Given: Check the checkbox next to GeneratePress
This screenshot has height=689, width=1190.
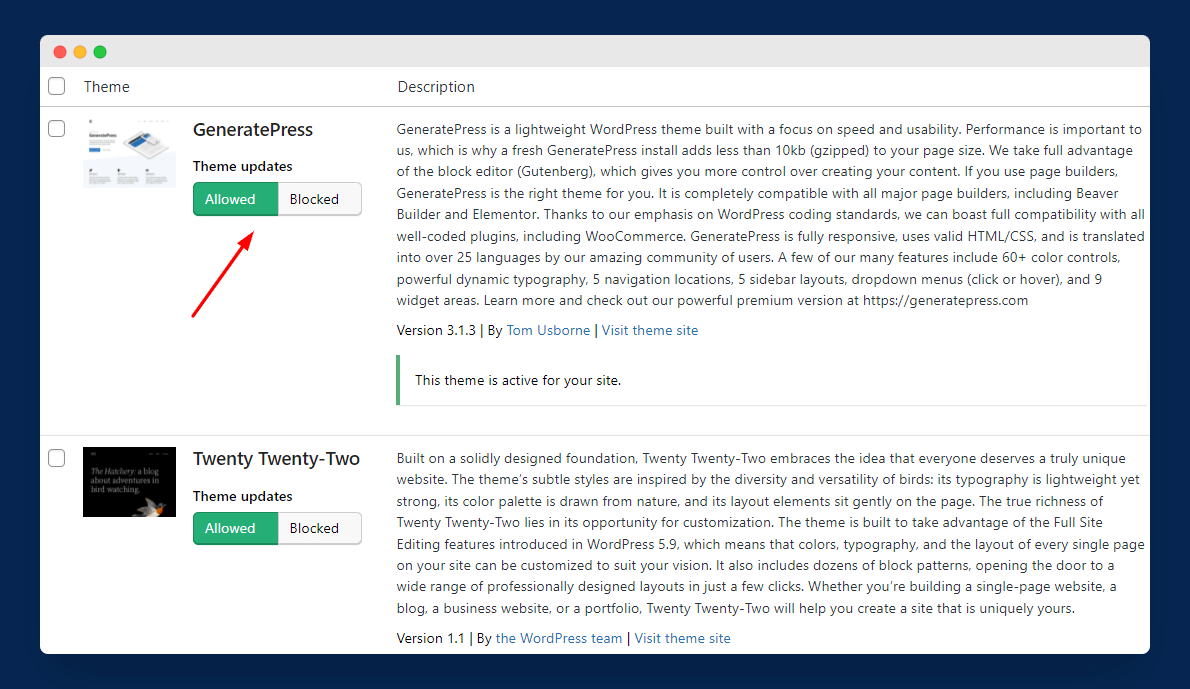Looking at the screenshot, I should [x=56, y=128].
